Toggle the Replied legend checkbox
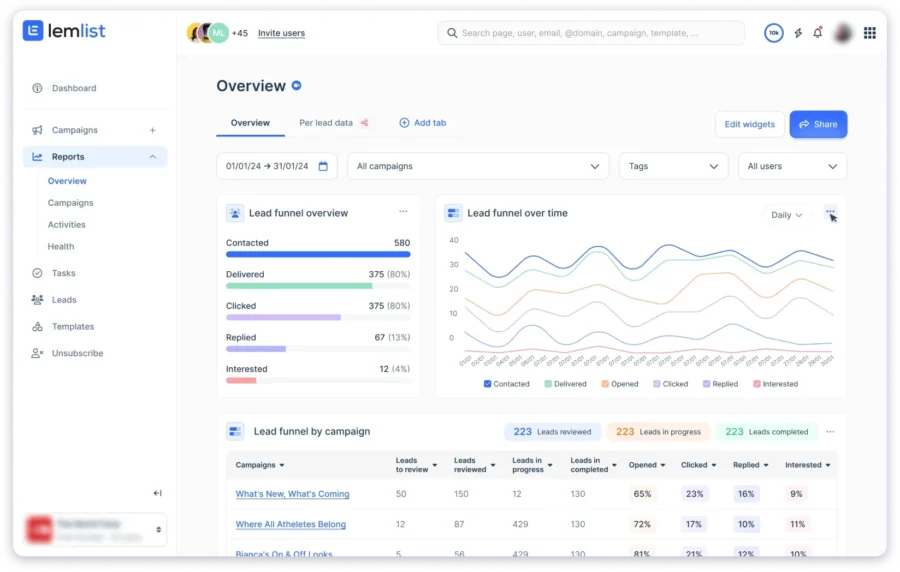 click(707, 384)
